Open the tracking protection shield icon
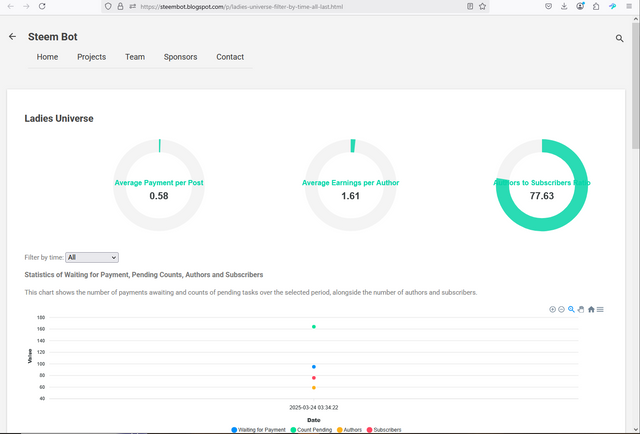 point(108,7)
